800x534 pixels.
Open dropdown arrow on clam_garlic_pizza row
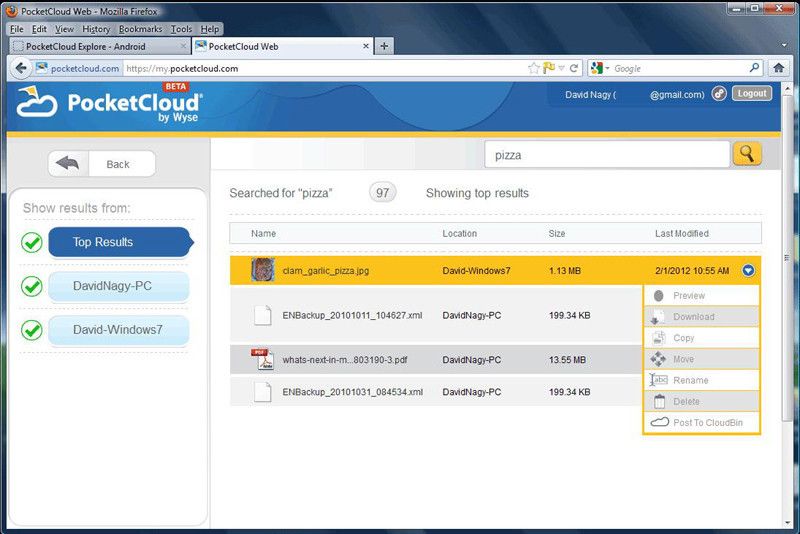748,270
